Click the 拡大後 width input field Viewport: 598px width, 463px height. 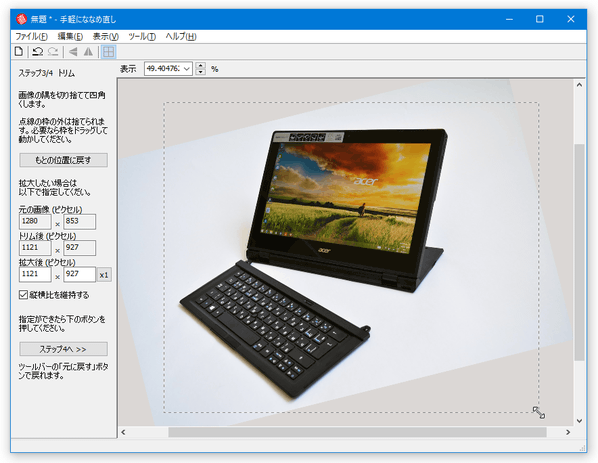35,274
